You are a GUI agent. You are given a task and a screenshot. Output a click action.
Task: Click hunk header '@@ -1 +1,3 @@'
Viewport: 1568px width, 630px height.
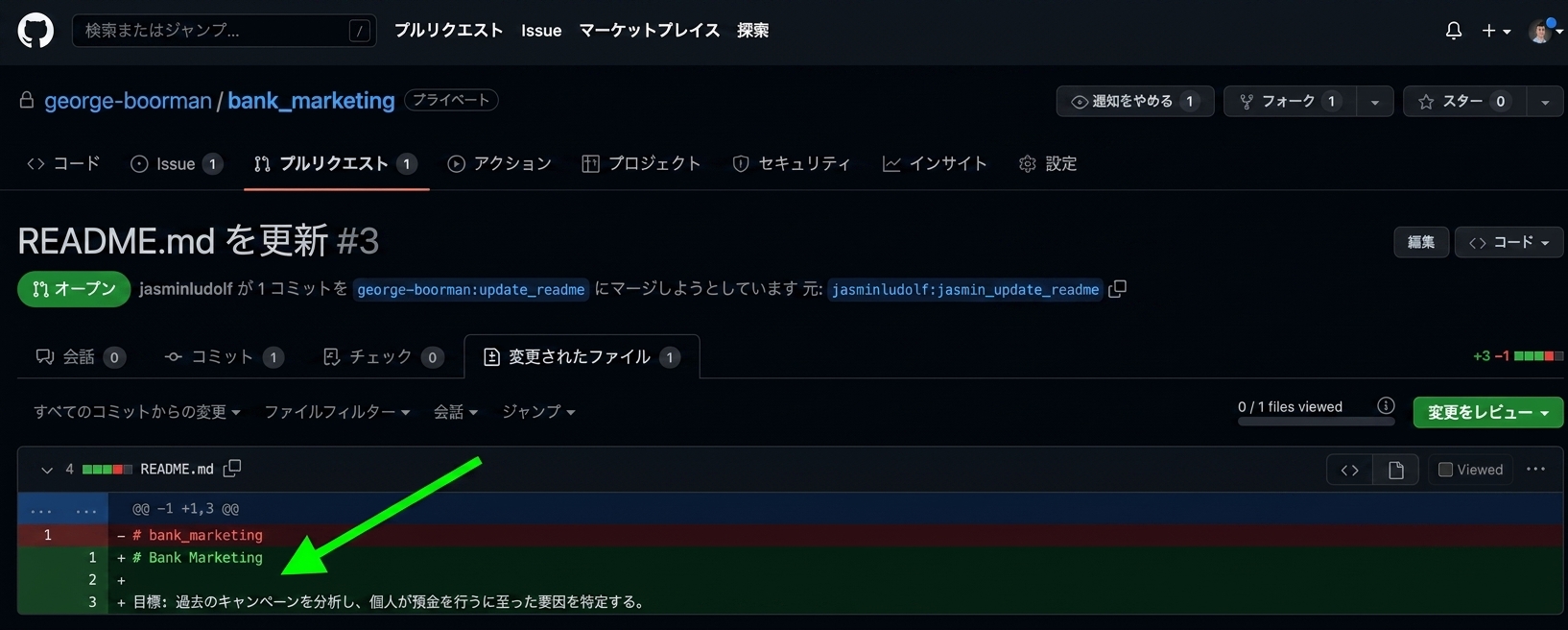pyautogui.click(x=185, y=509)
